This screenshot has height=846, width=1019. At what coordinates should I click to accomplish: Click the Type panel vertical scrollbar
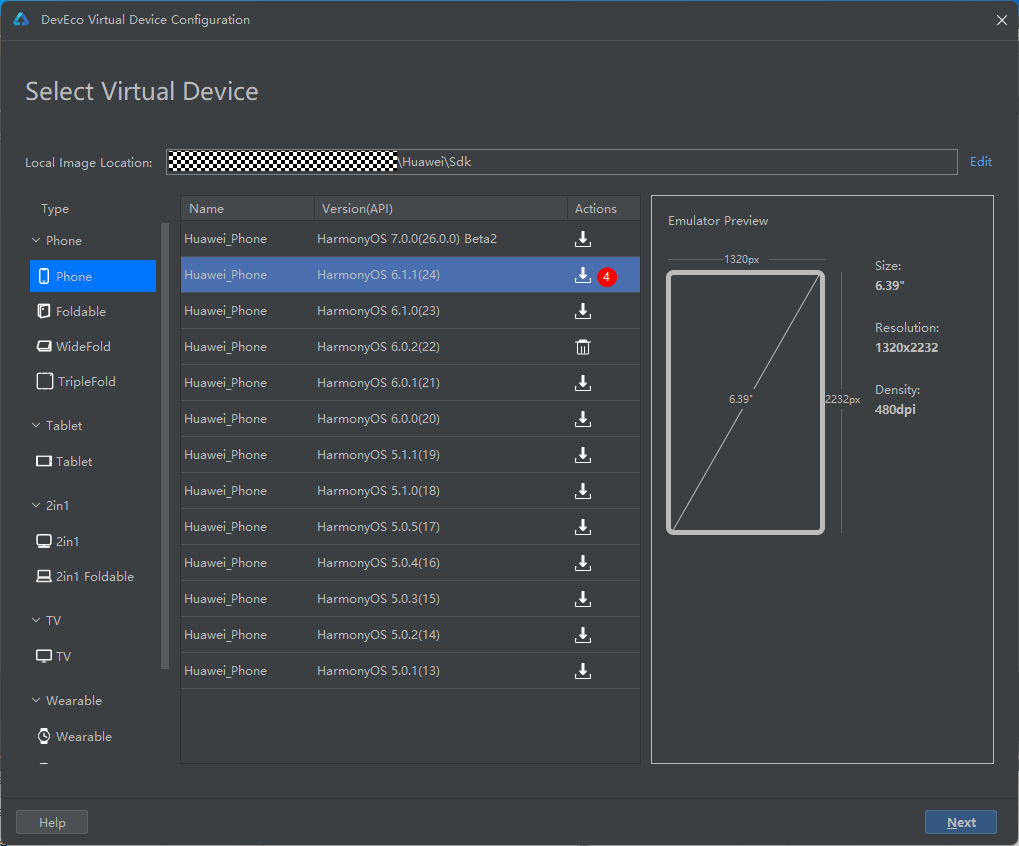pos(164,445)
